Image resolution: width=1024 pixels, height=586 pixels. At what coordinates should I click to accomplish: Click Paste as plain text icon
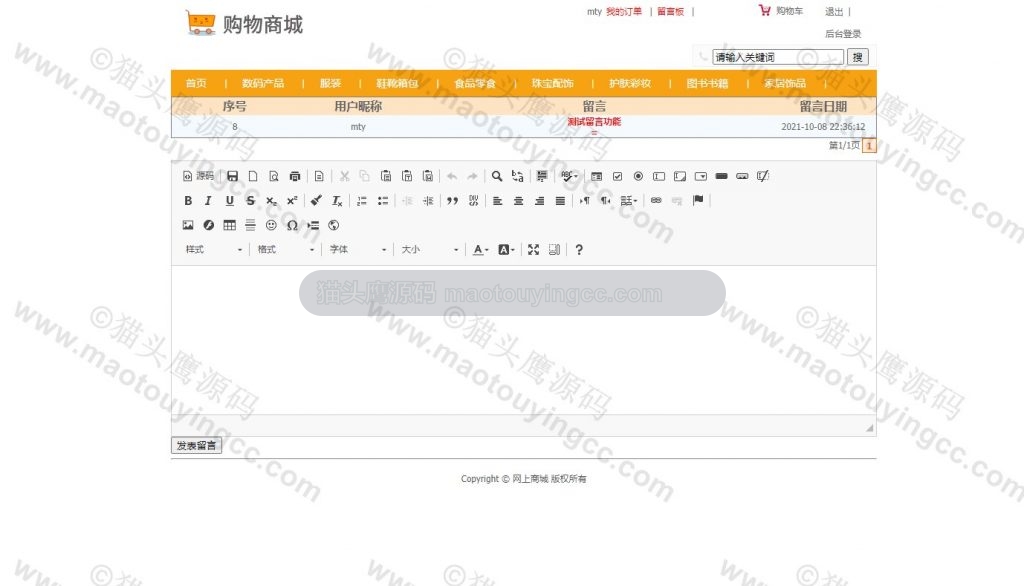(x=407, y=176)
